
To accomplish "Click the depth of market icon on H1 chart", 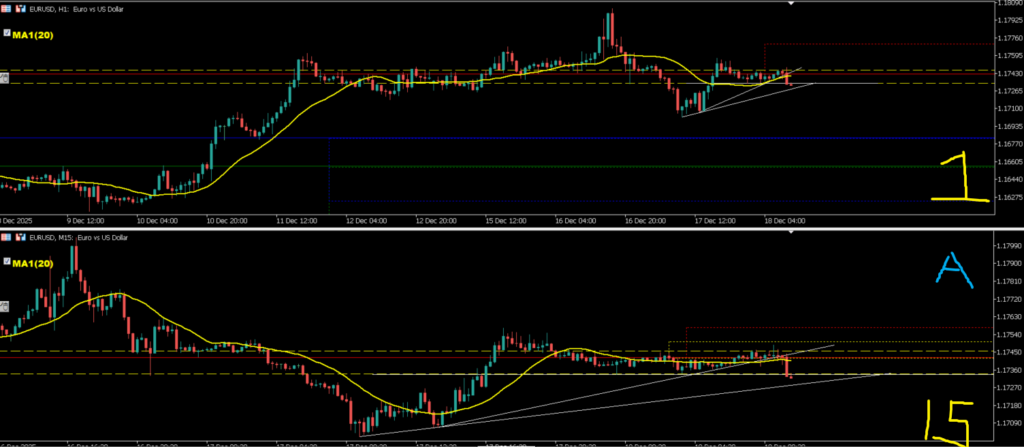I will [x=18, y=6].
